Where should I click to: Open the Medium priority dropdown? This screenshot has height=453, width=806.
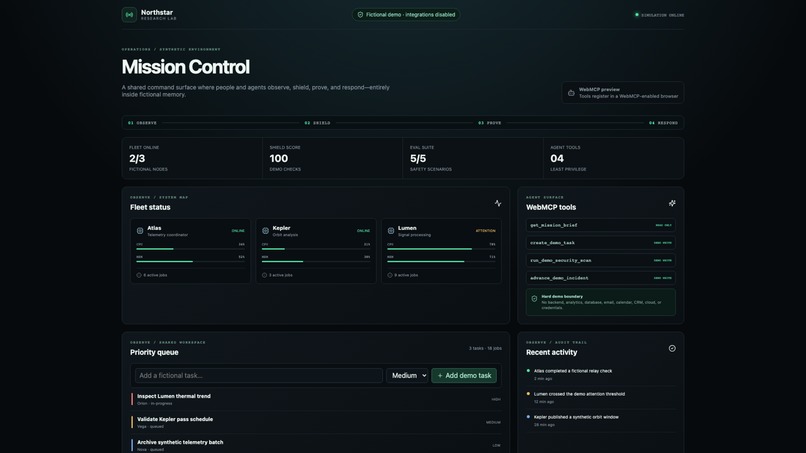[x=407, y=376]
